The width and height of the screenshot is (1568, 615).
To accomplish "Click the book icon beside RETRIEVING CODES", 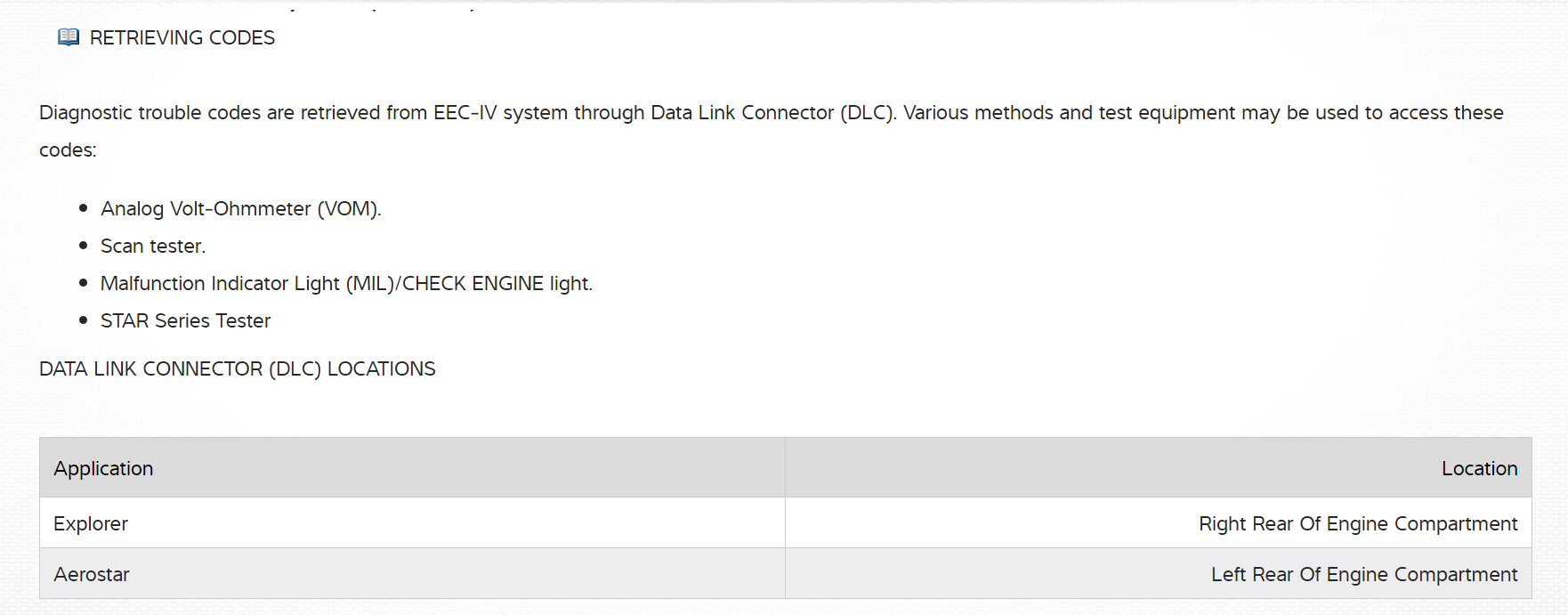I will (x=69, y=37).
